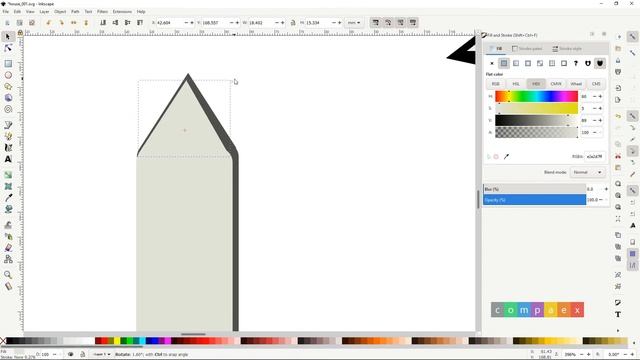Click the RGBA hex color field
This screenshot has height=360, width=640.
(595, 156)
